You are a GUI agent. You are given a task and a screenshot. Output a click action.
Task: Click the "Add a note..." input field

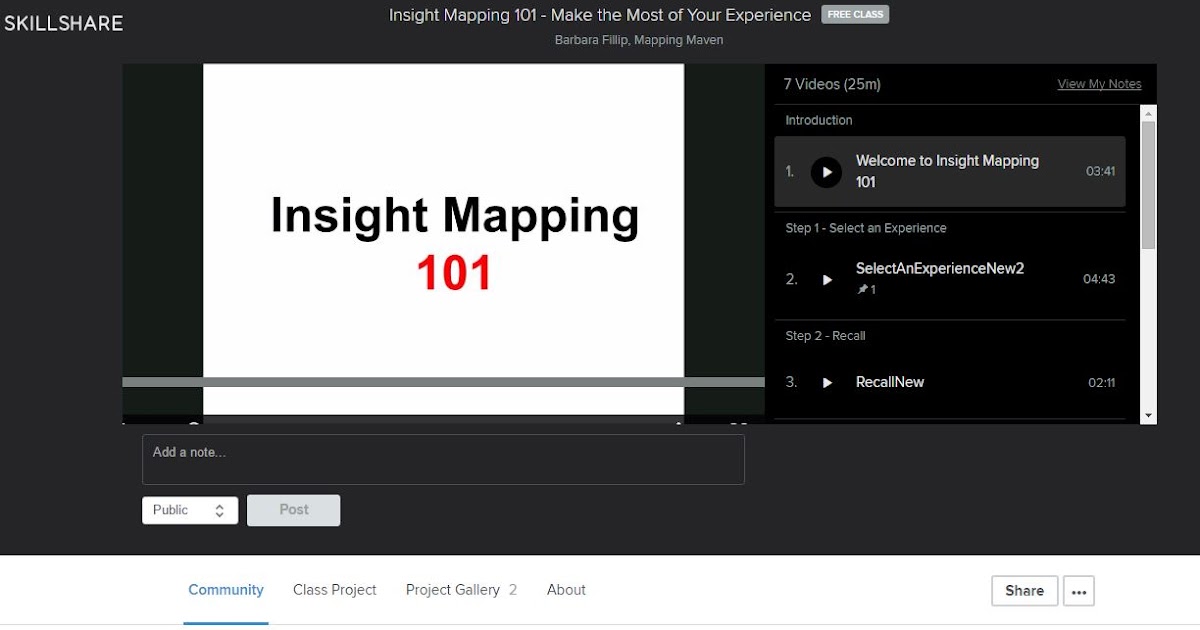(443, 459)
